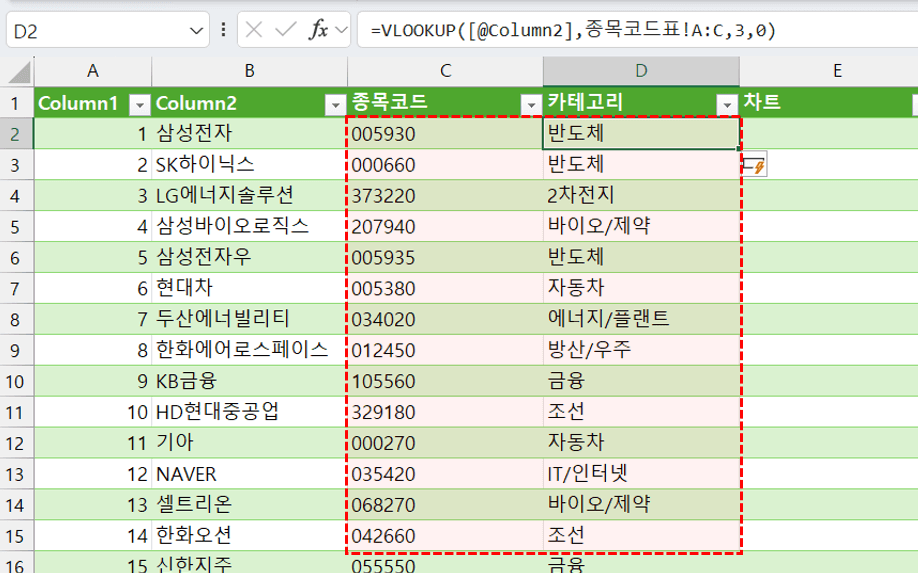This screenshot has width=918, height=573.
Task: Click the cell containing 한화에어로스페이스
Action: click(249, 350)
